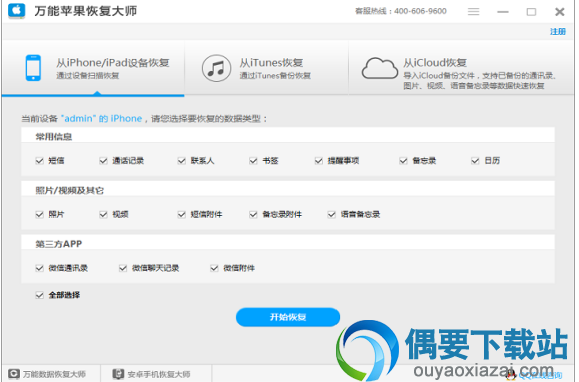Click the app logo icon in title bar
579x382 pixels.
[17, 10]
